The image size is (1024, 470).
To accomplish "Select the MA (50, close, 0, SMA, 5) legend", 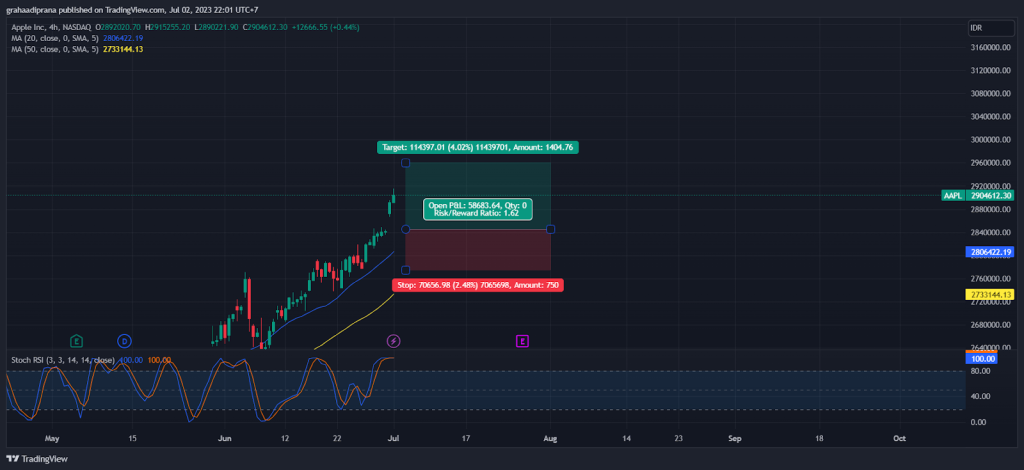I will tap(56, 50).
